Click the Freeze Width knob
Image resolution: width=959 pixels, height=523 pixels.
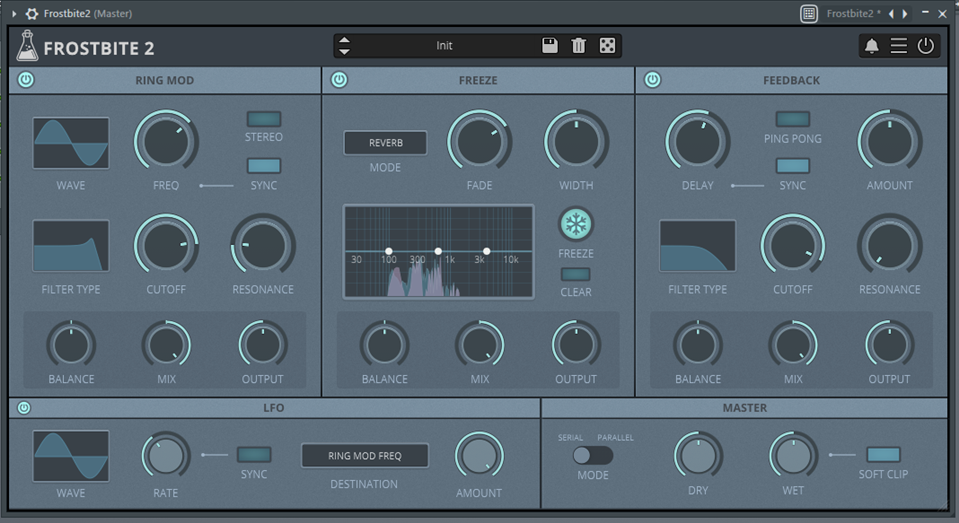[576, 142]
